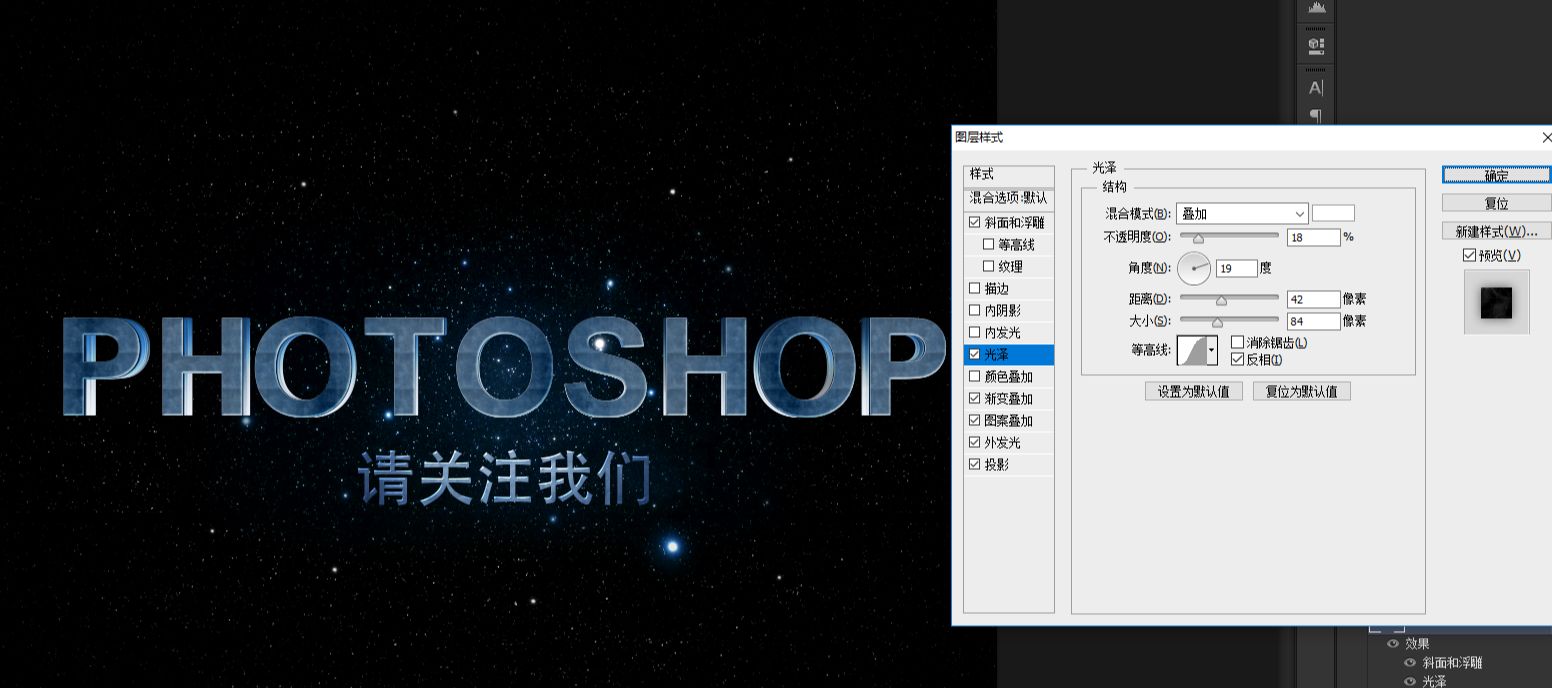Hide the 斜面和浮雕 effect eye icon
Viewport: 1552px width, 688px height.
click(x=1410, y=663)
